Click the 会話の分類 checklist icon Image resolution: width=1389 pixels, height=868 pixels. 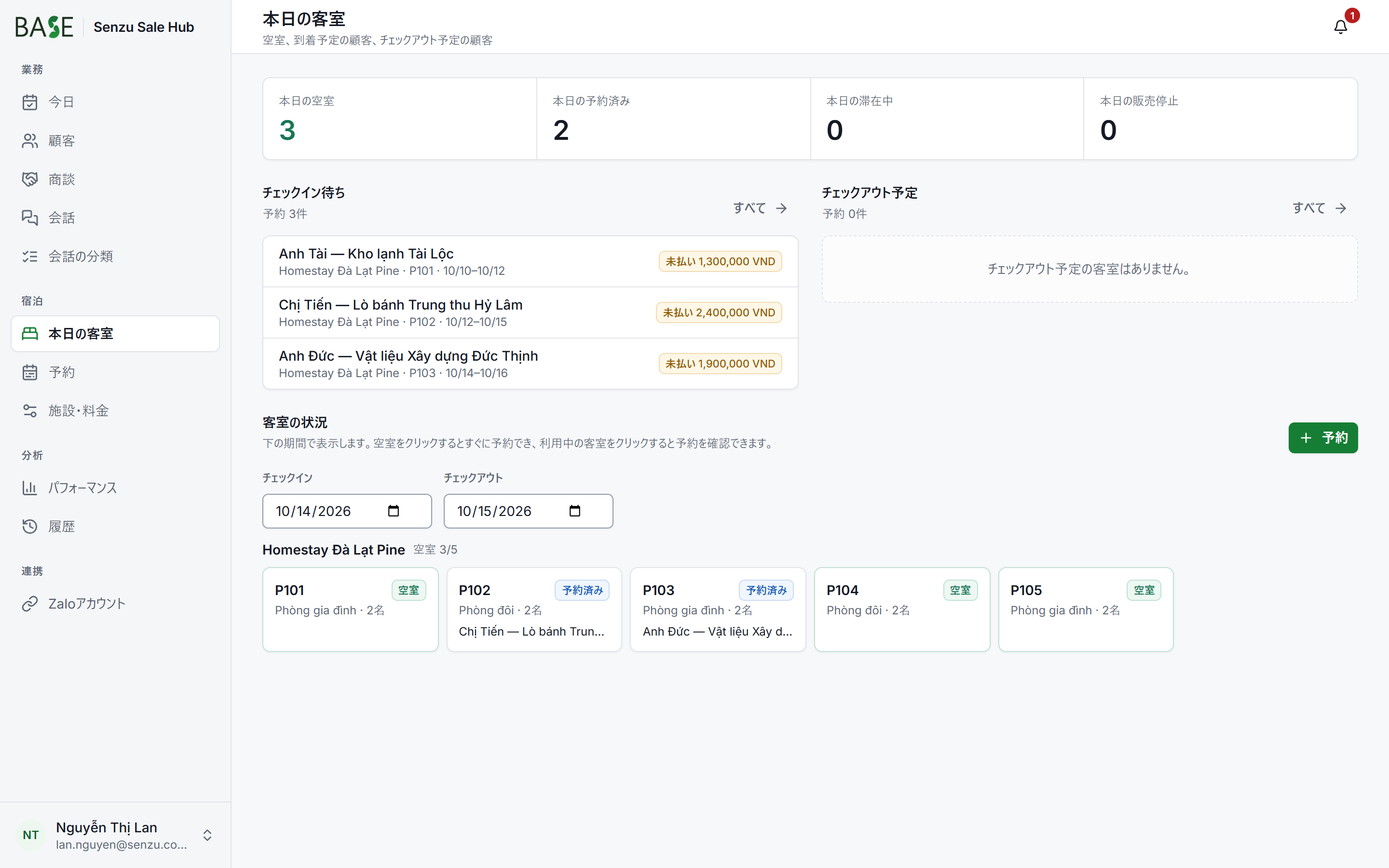coord(30,256)
